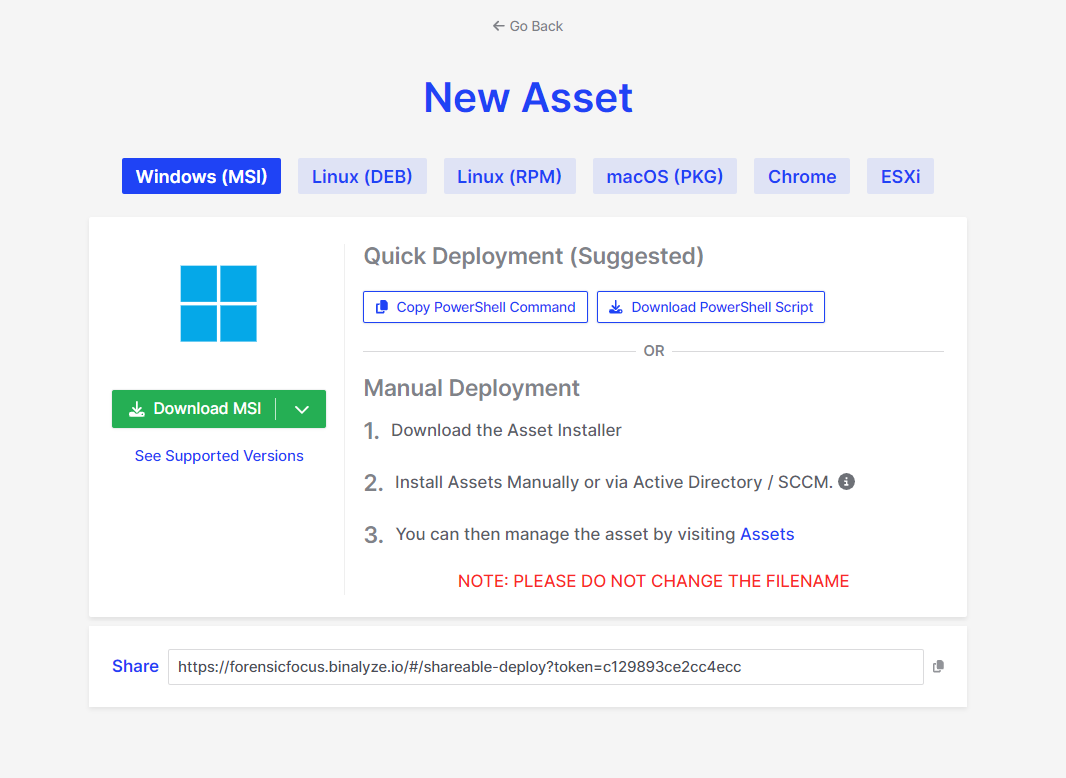Click the info icon beside SCCM
The image size is (1066, 778).
[x=846, y=481]
